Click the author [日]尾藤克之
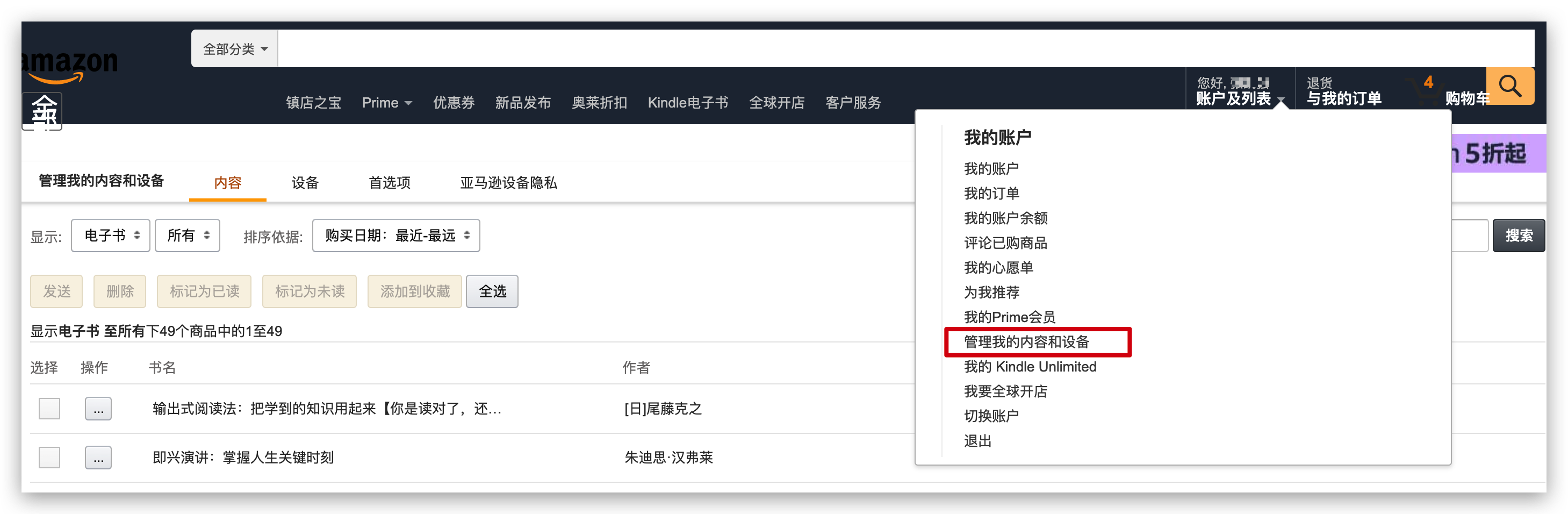The image size is (1568, 514). (663, 409)
